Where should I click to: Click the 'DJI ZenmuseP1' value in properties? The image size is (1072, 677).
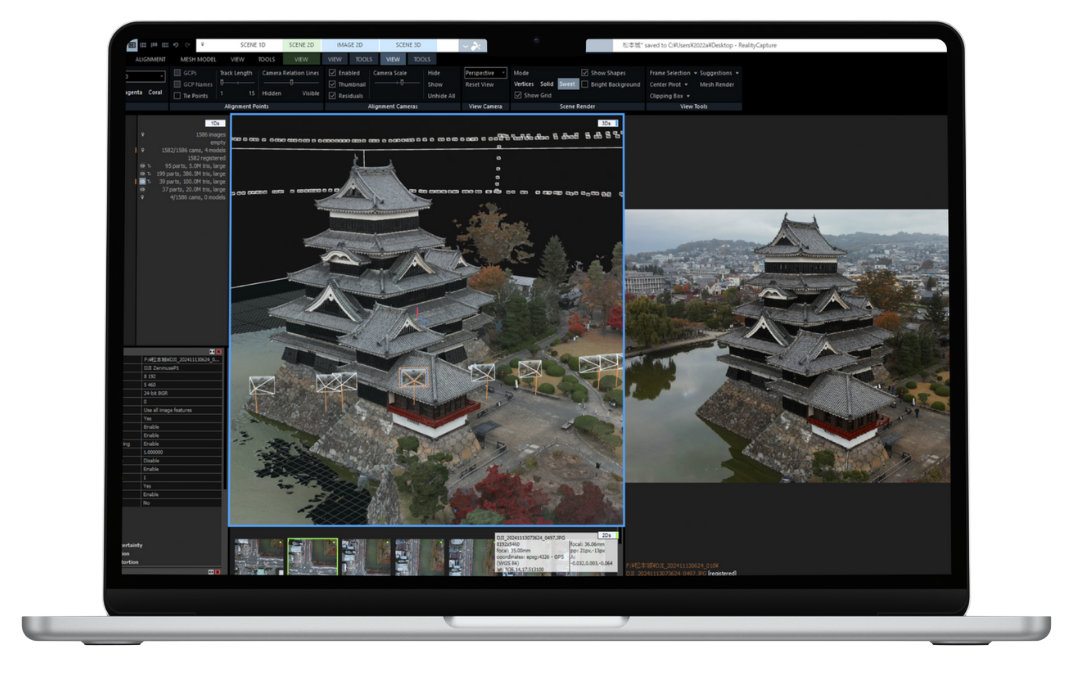pos(161,368)
